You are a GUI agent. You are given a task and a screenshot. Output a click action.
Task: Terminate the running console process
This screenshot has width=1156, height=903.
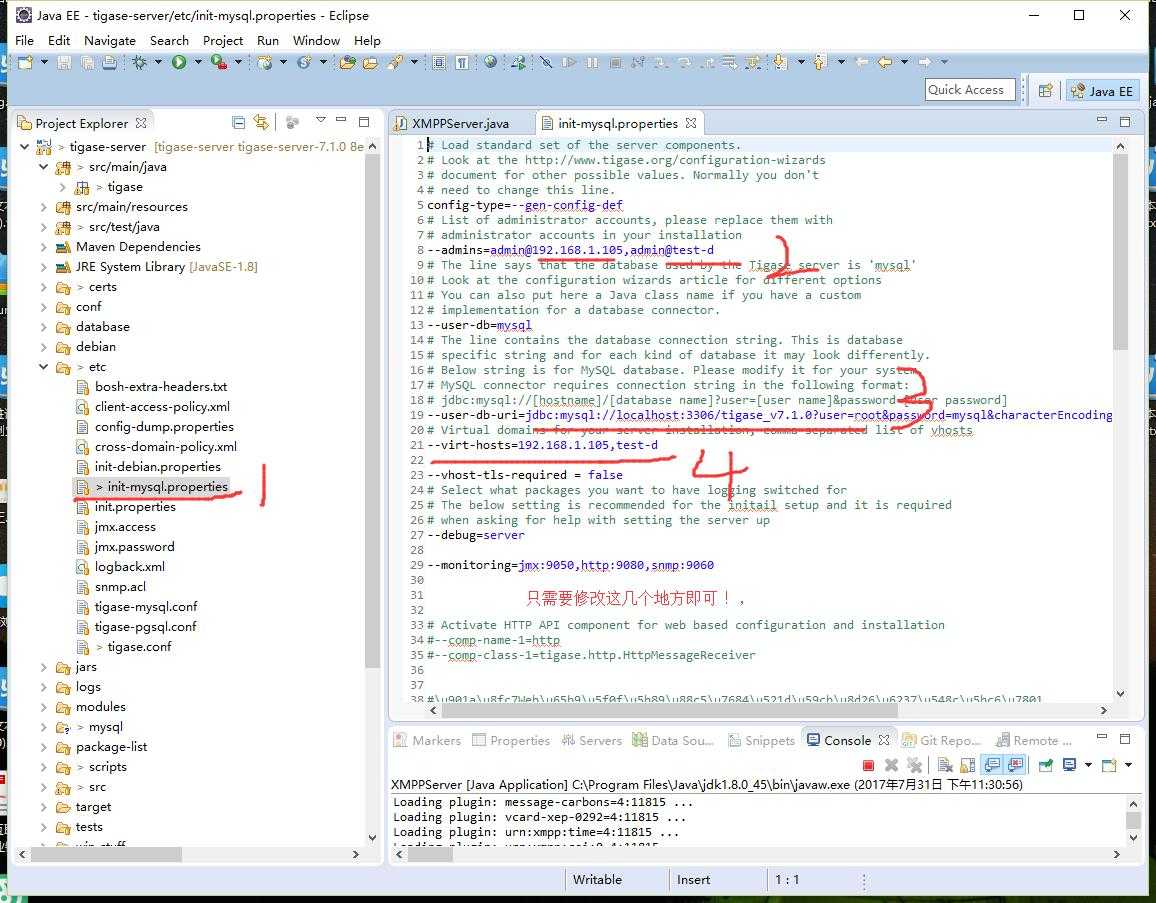868,765
